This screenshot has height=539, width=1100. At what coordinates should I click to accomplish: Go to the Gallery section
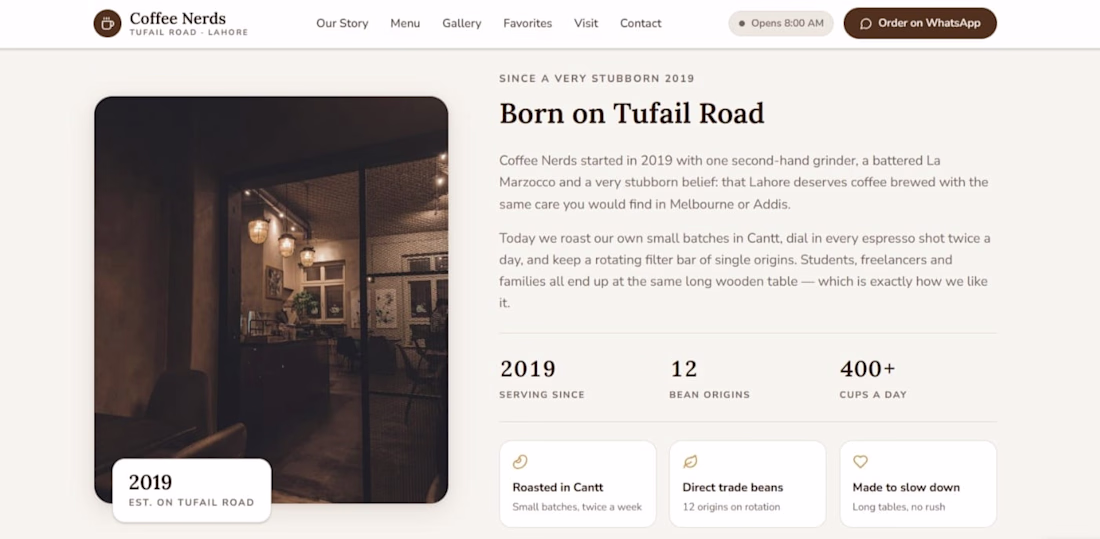coord(462,23)
